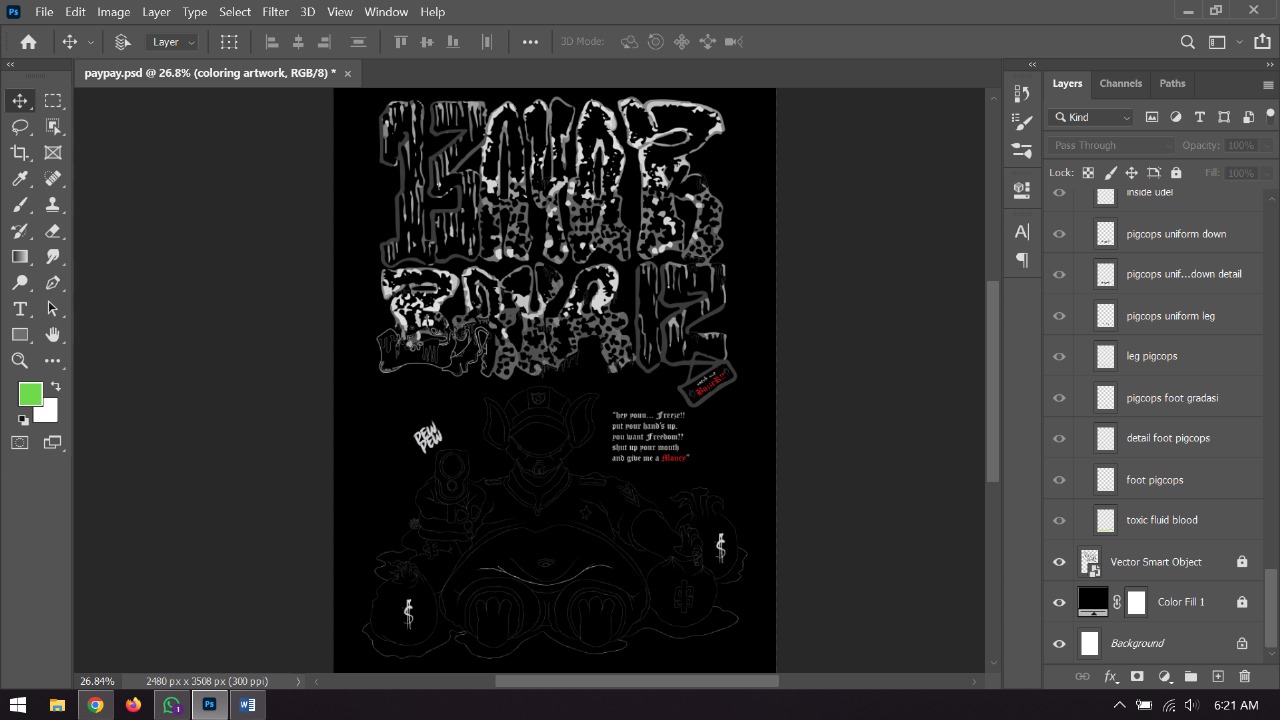
Task: Select the Eyedropper tool
Action: (20, 179)
